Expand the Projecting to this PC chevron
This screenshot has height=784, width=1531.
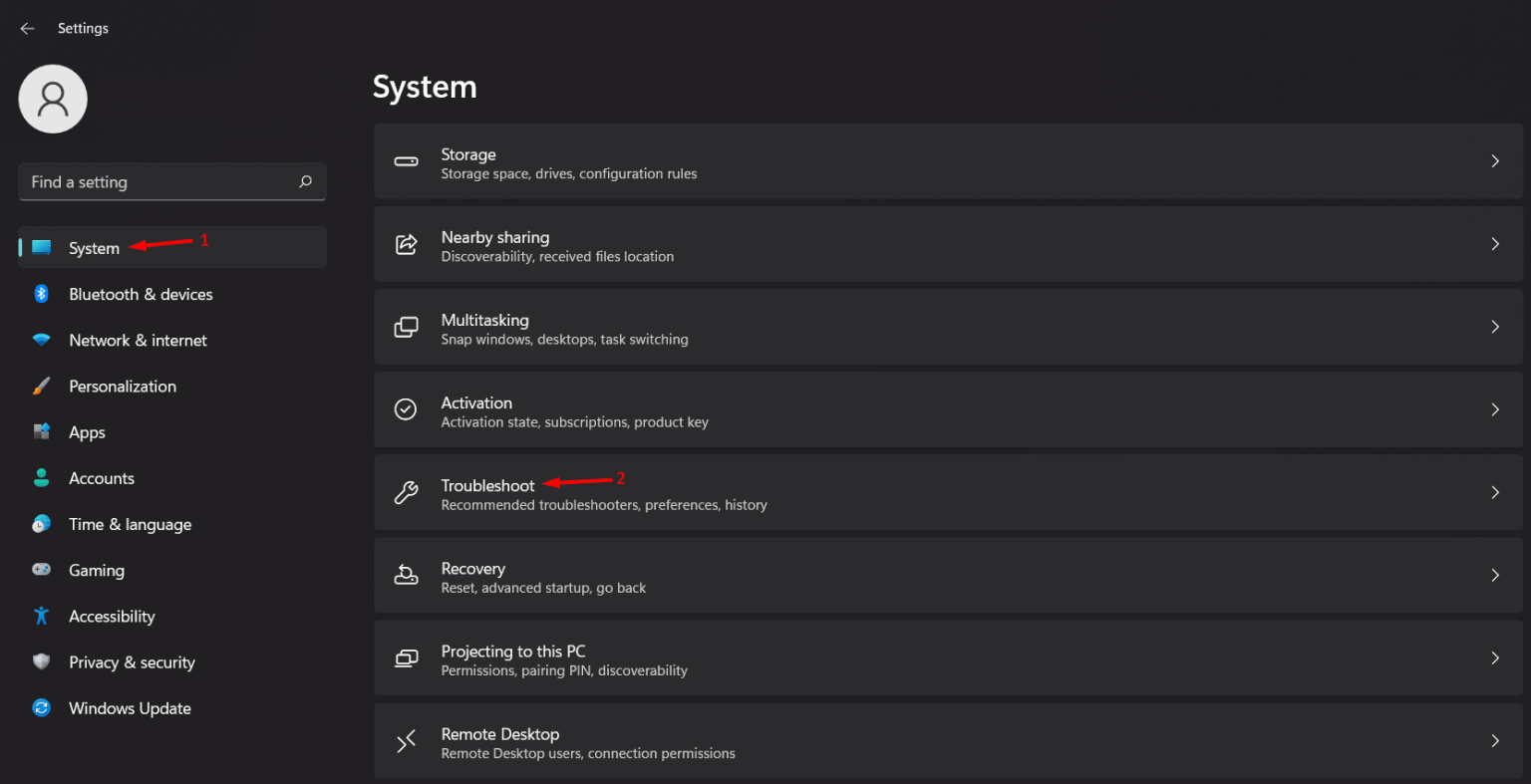(1494, 657)
